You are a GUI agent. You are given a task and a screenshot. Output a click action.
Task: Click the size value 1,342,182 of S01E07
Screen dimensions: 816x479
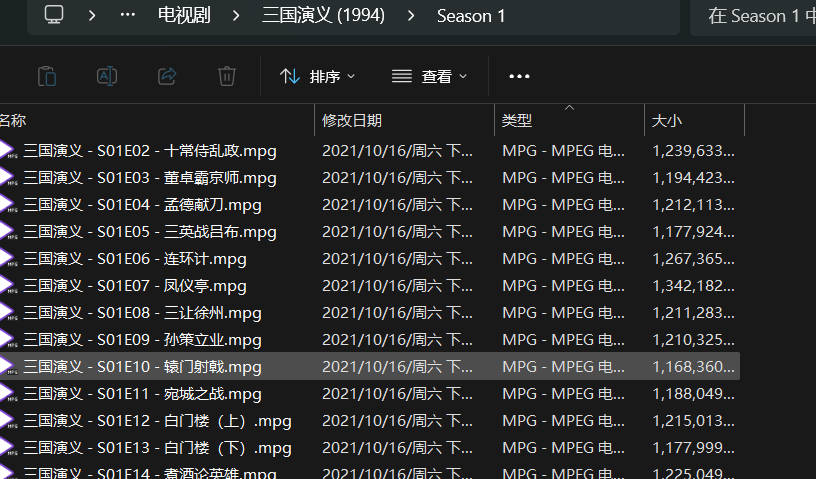tap(694, 286)
